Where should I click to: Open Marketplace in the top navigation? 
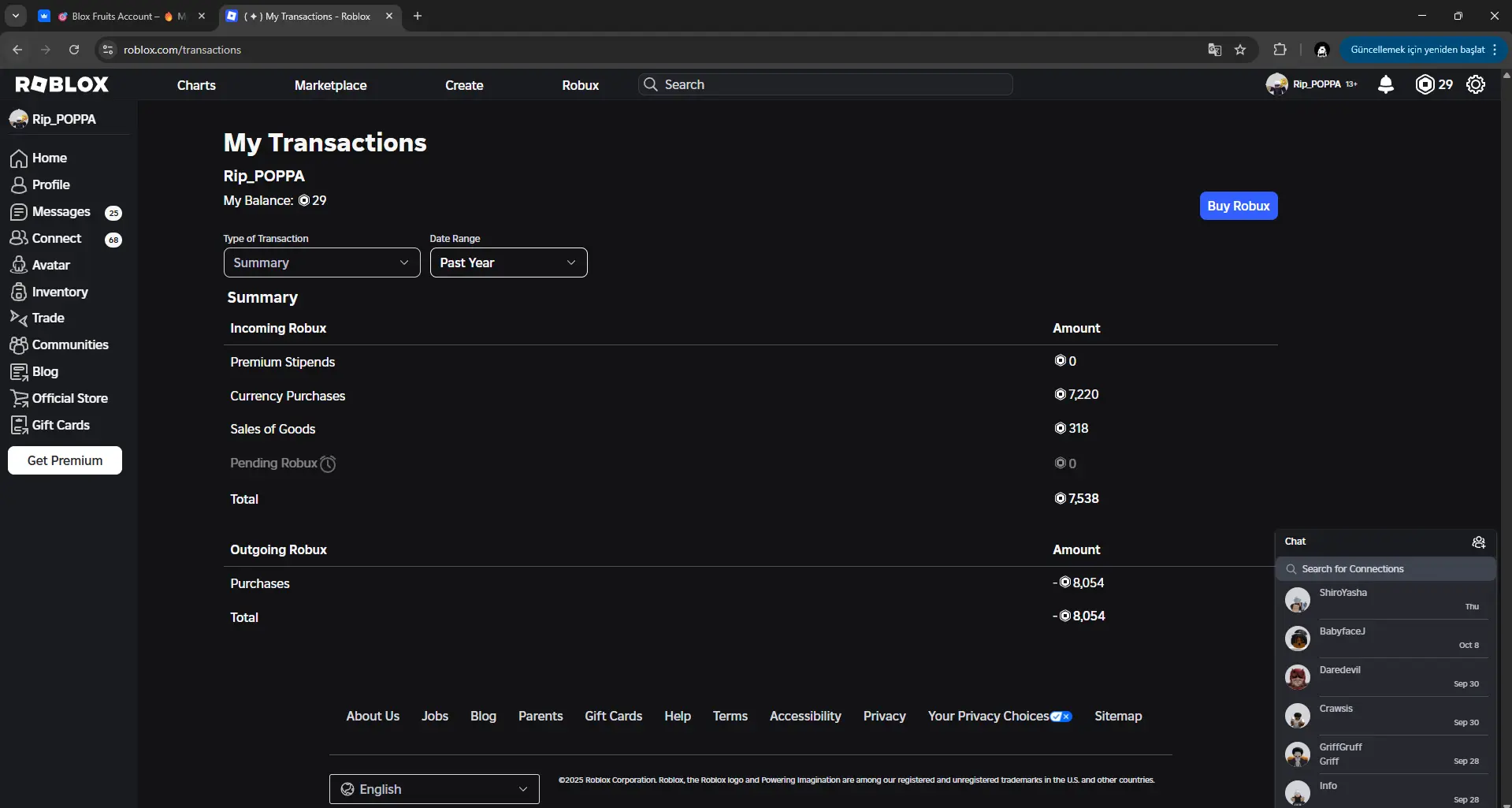[330, 85]
